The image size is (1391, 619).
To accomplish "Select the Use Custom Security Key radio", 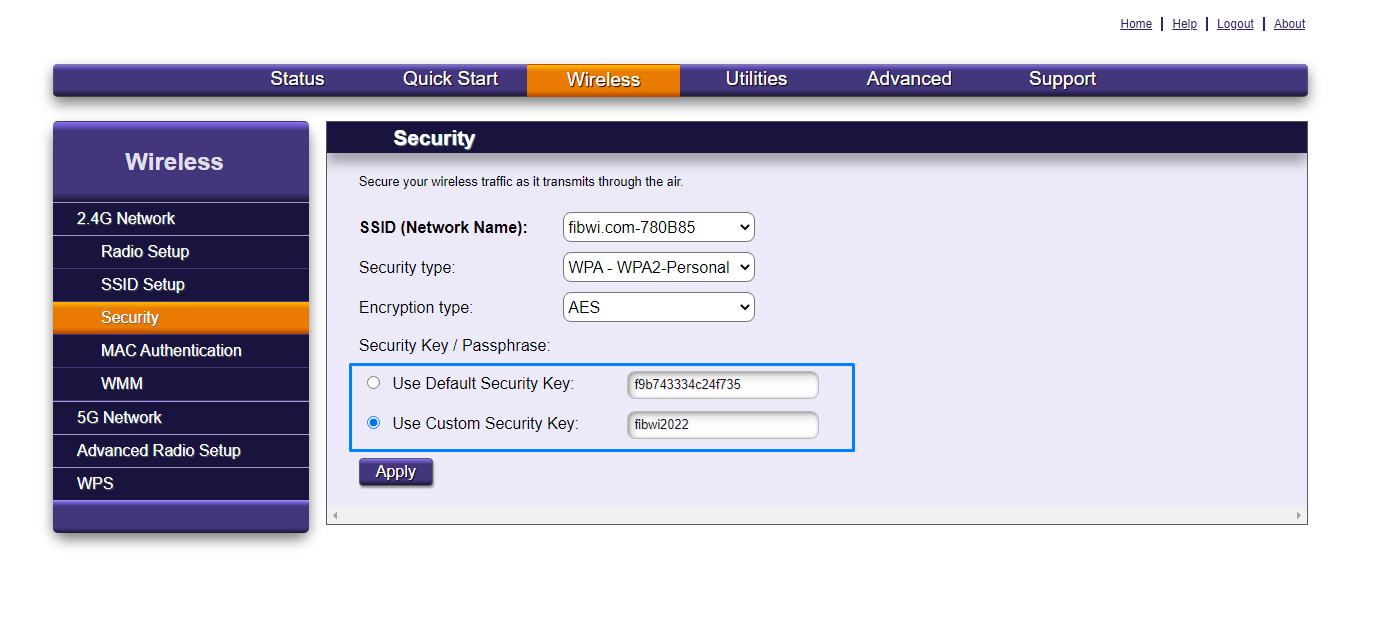I will [x=374, y=423].
